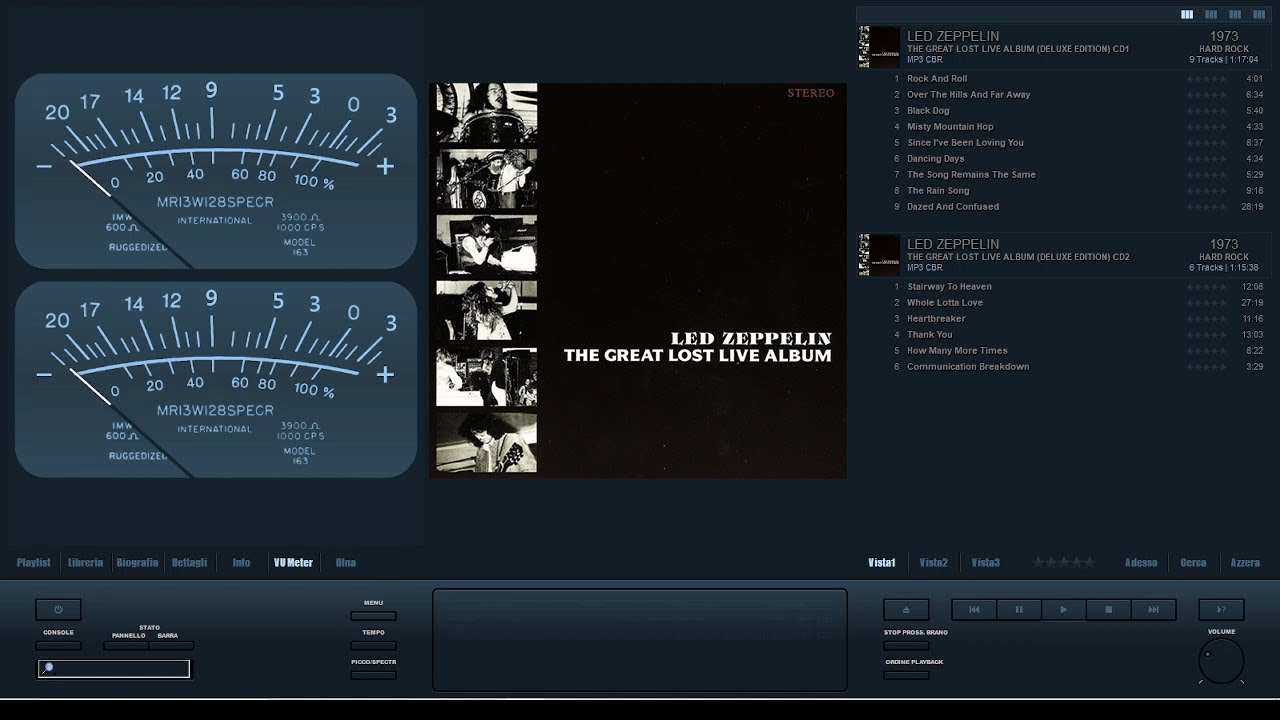Start playback with the play button

(x=1064, y=609)
